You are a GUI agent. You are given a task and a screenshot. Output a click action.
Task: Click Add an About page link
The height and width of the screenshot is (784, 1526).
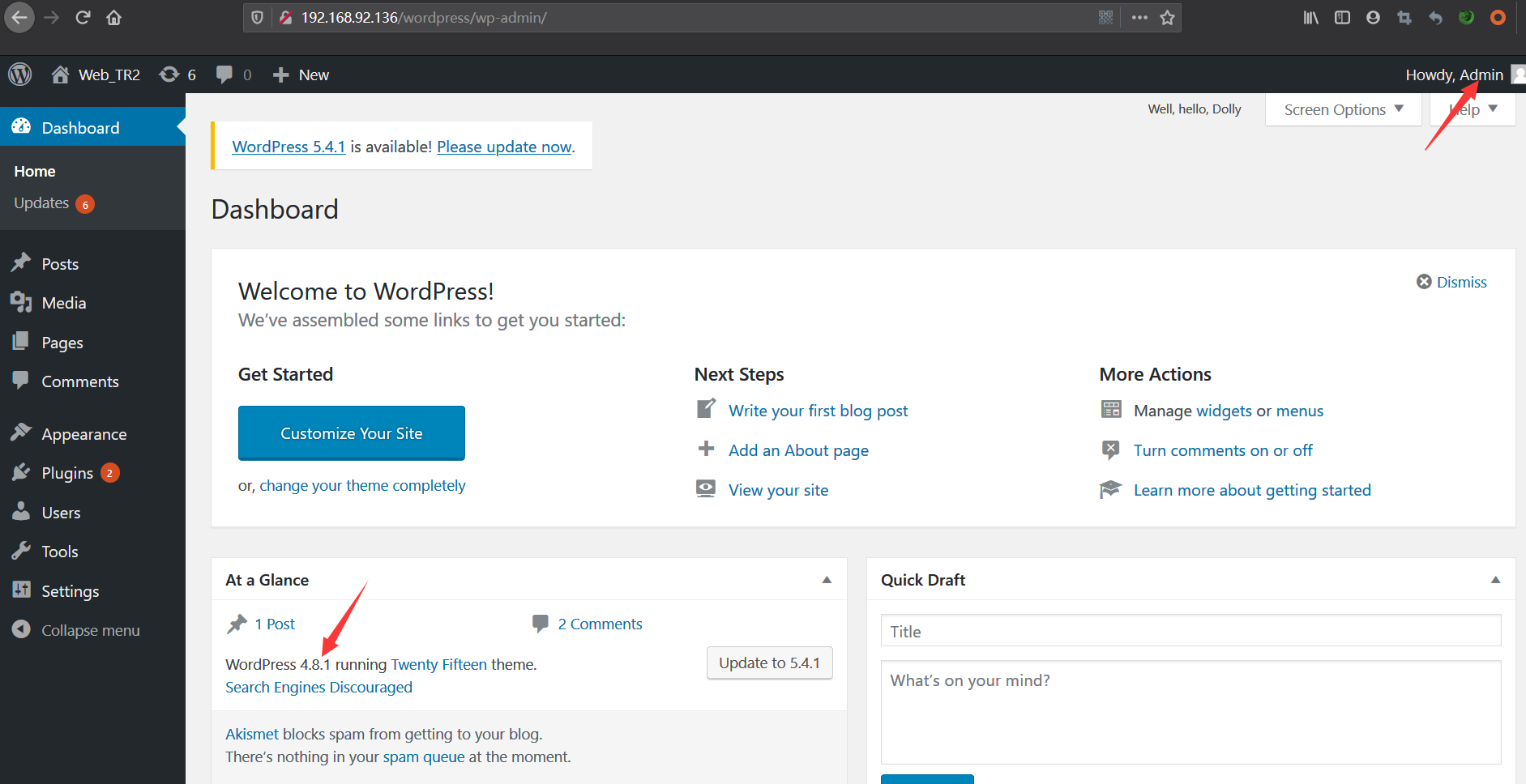(798, 450)
